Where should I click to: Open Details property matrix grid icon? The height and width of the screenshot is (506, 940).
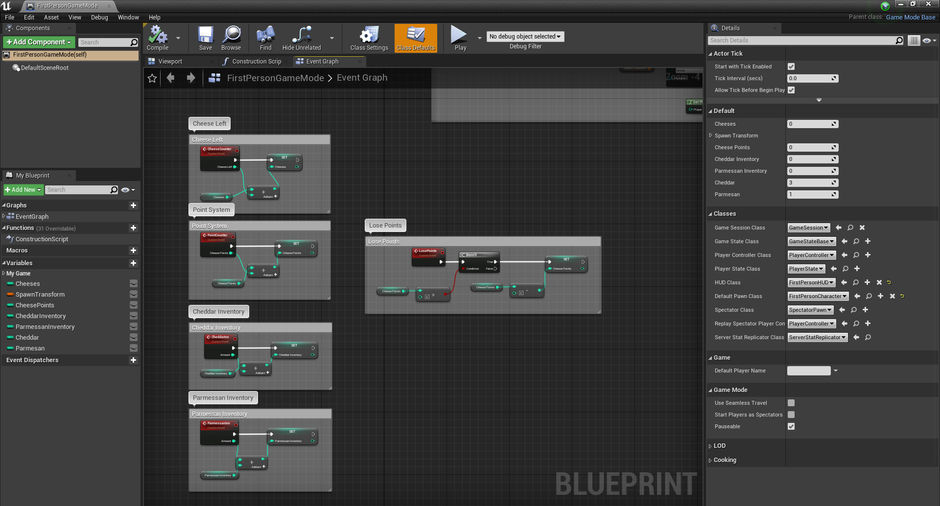(914, 40)
